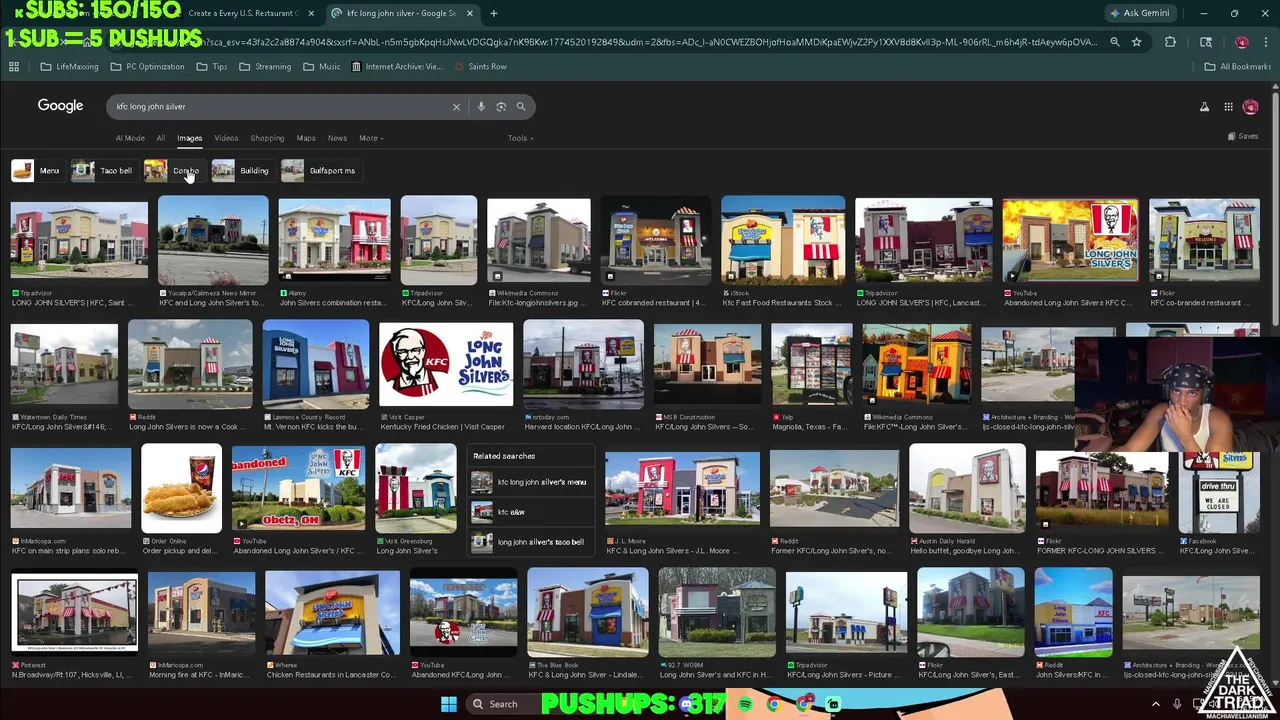Open Google Lens image search
Viewport: 1280px width, 720px height.
pos(501,107)
